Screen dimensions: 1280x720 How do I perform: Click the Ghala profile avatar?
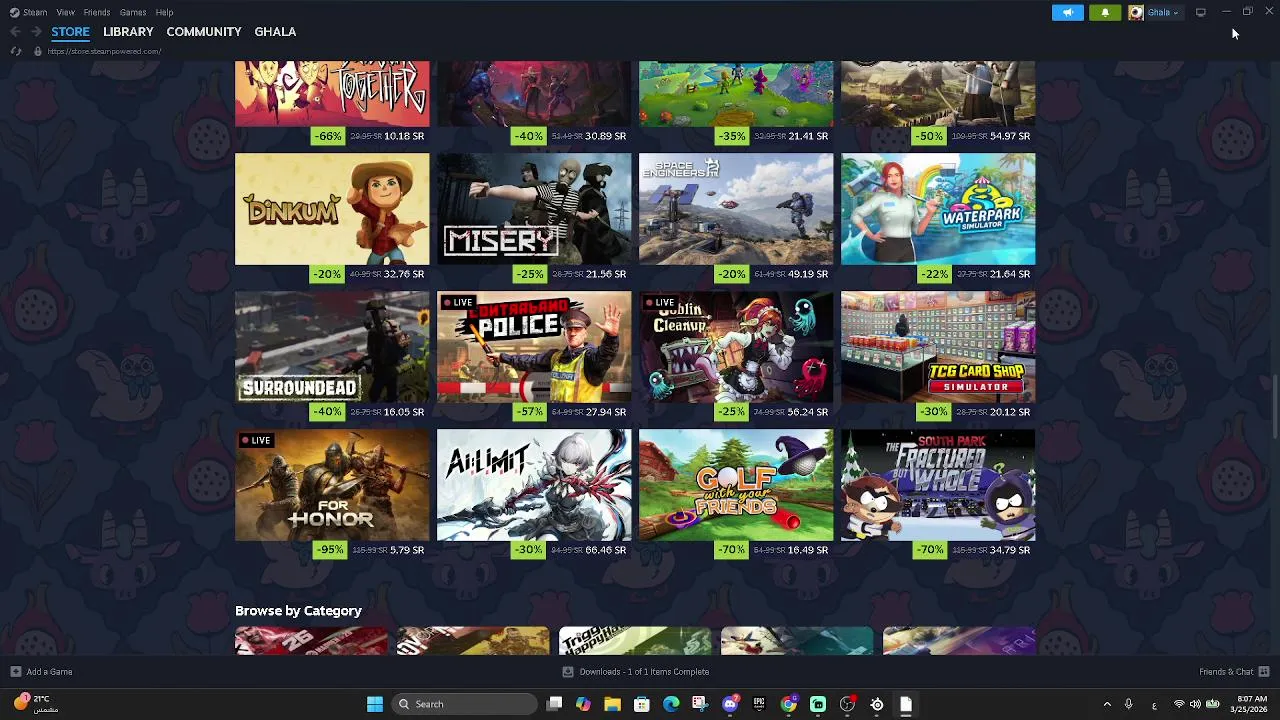point(1136,12)
